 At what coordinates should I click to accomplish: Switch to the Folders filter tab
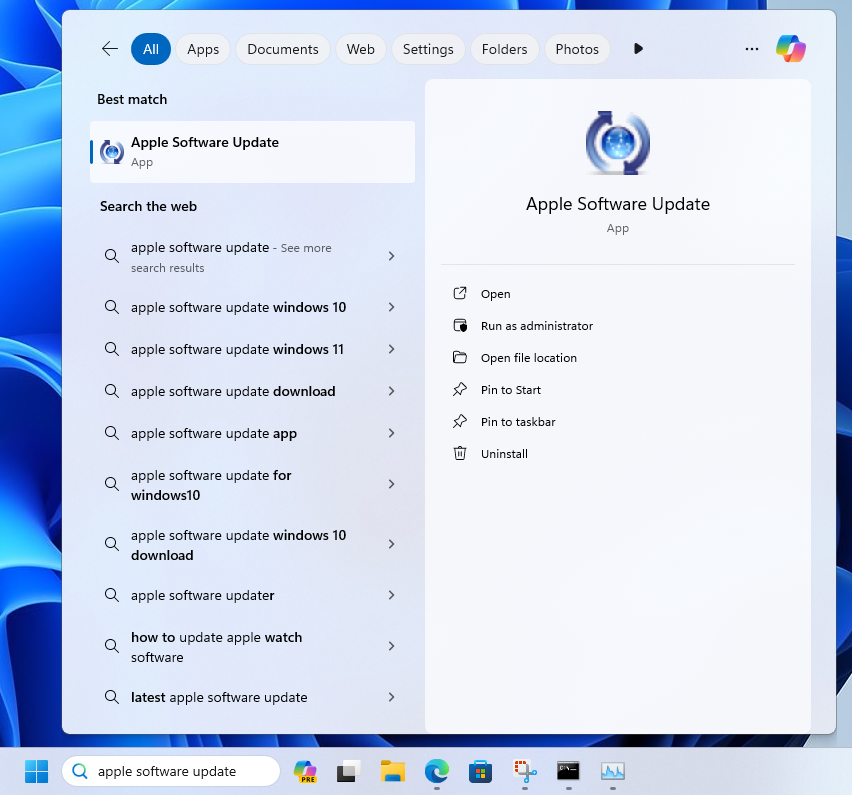click(504, 49)
